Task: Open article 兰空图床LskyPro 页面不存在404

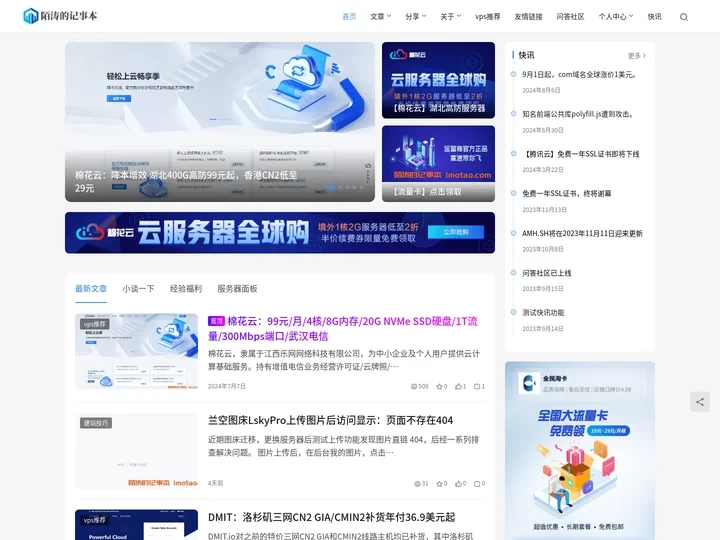Action: coord(331,420)
